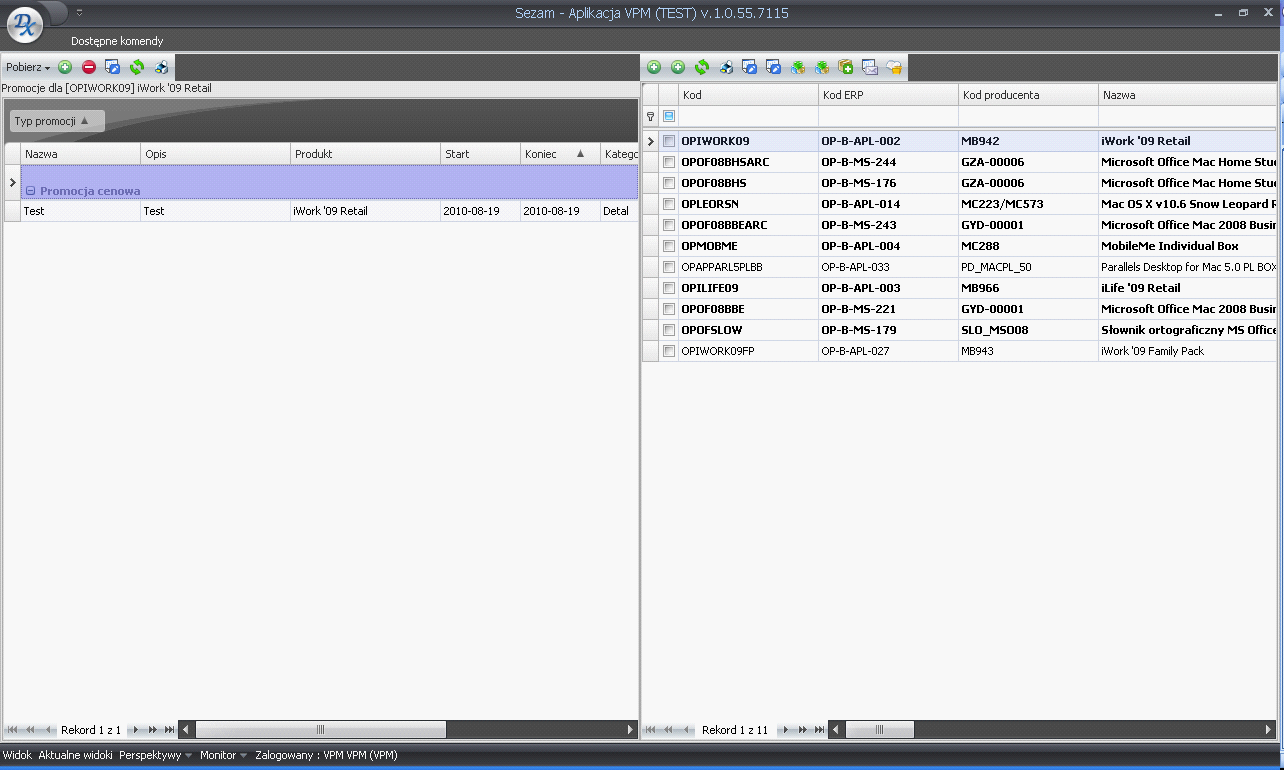Go to first record in promotions navigator

11,730
